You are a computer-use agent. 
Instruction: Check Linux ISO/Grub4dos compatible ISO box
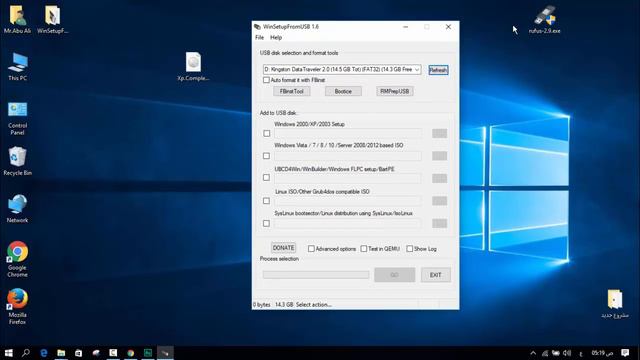267,201
